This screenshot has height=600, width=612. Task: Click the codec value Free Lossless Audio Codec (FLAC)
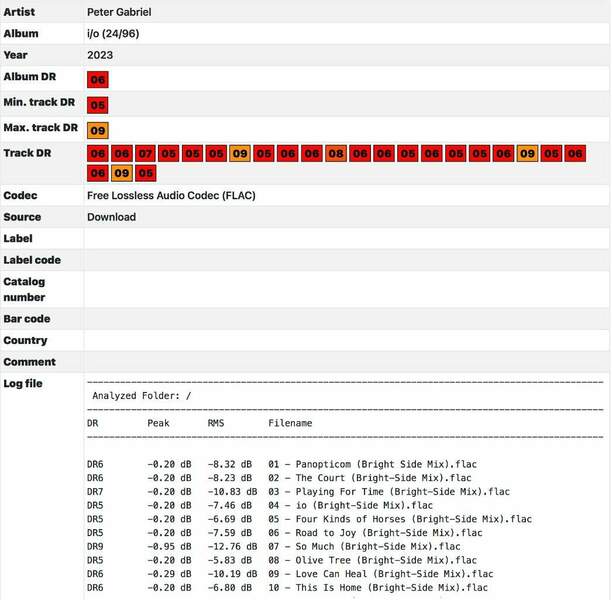tap(171, 195)
